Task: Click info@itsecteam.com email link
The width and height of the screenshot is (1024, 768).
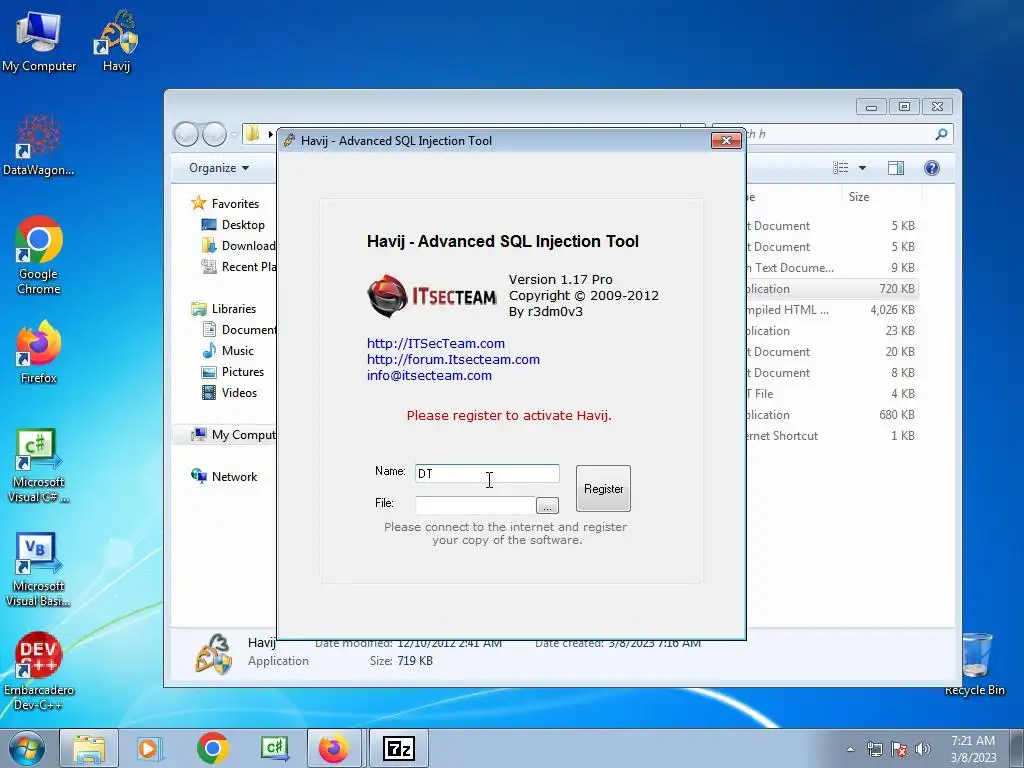Action: point(429,376)
